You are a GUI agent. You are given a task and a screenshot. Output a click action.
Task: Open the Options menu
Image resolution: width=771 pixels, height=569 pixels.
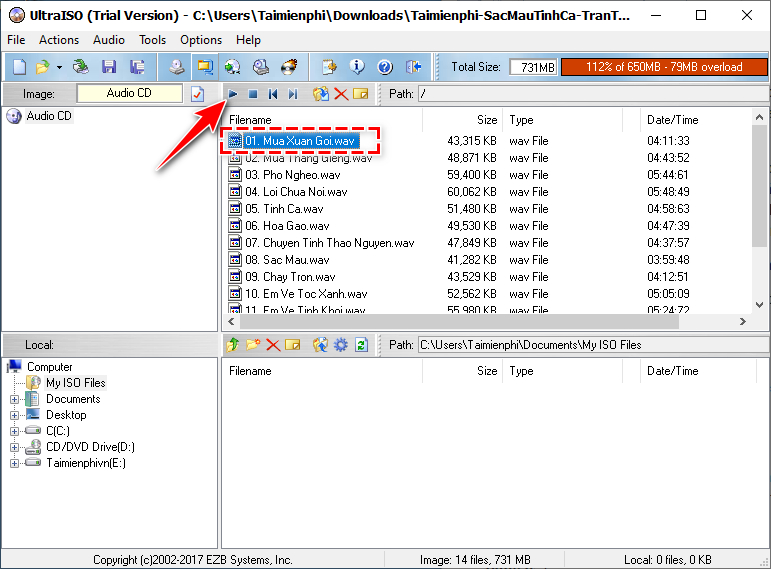click(201, 40)
